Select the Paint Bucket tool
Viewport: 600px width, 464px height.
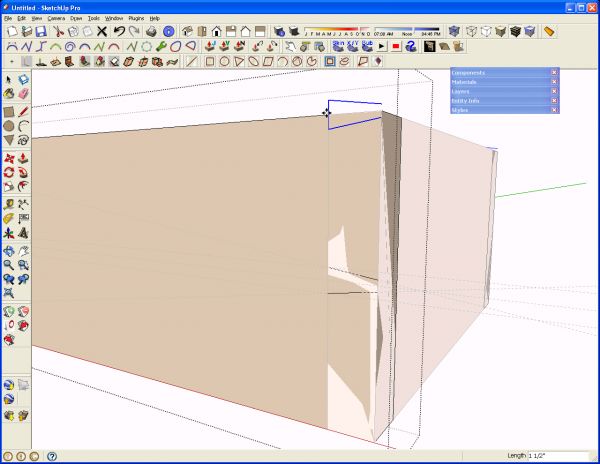pos(9,94)
